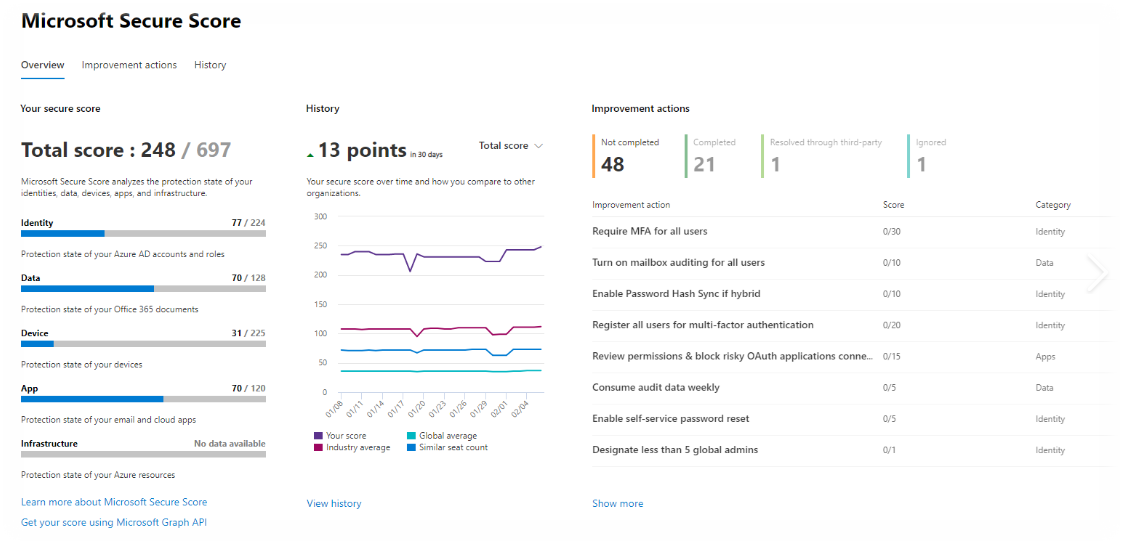
Task: Sort by the Score column header
Action: 893,205
